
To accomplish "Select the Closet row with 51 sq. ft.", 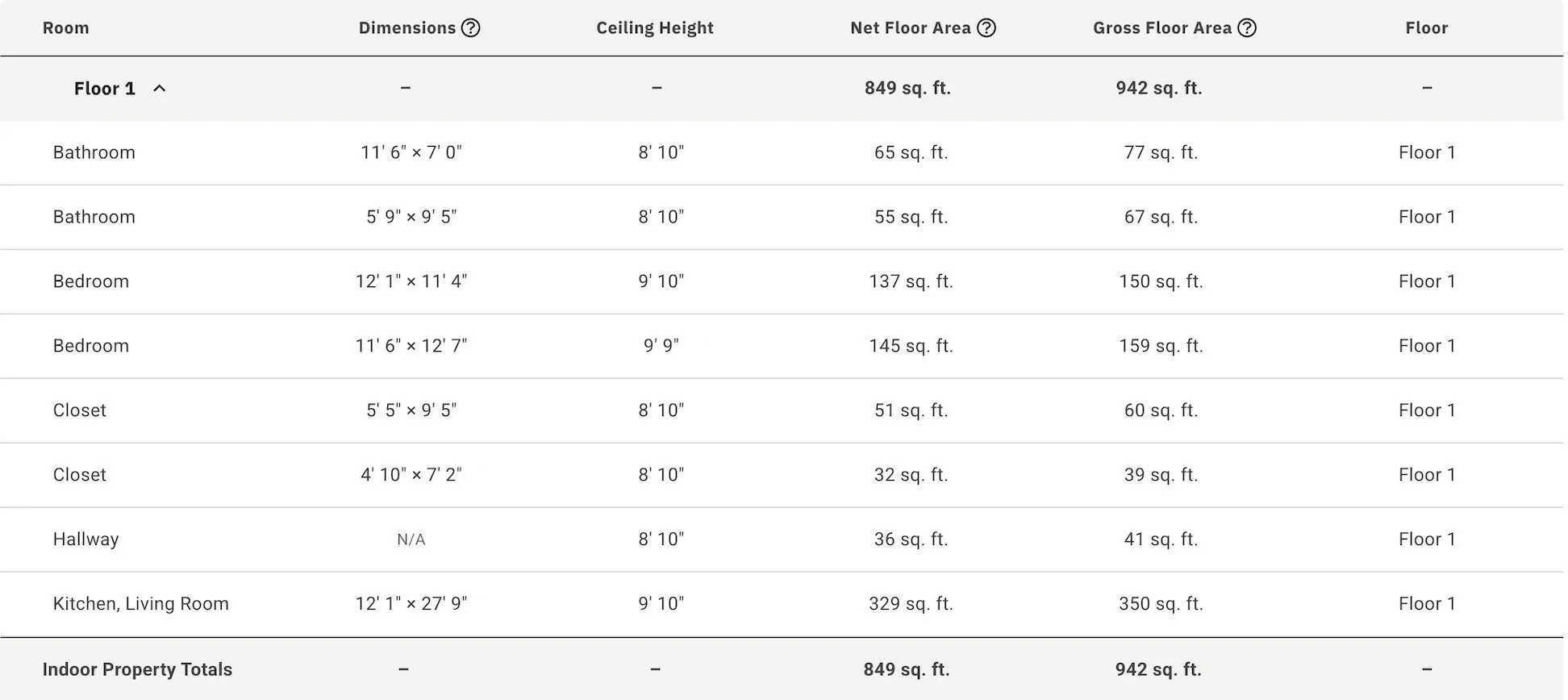I will tap(782, 411).
